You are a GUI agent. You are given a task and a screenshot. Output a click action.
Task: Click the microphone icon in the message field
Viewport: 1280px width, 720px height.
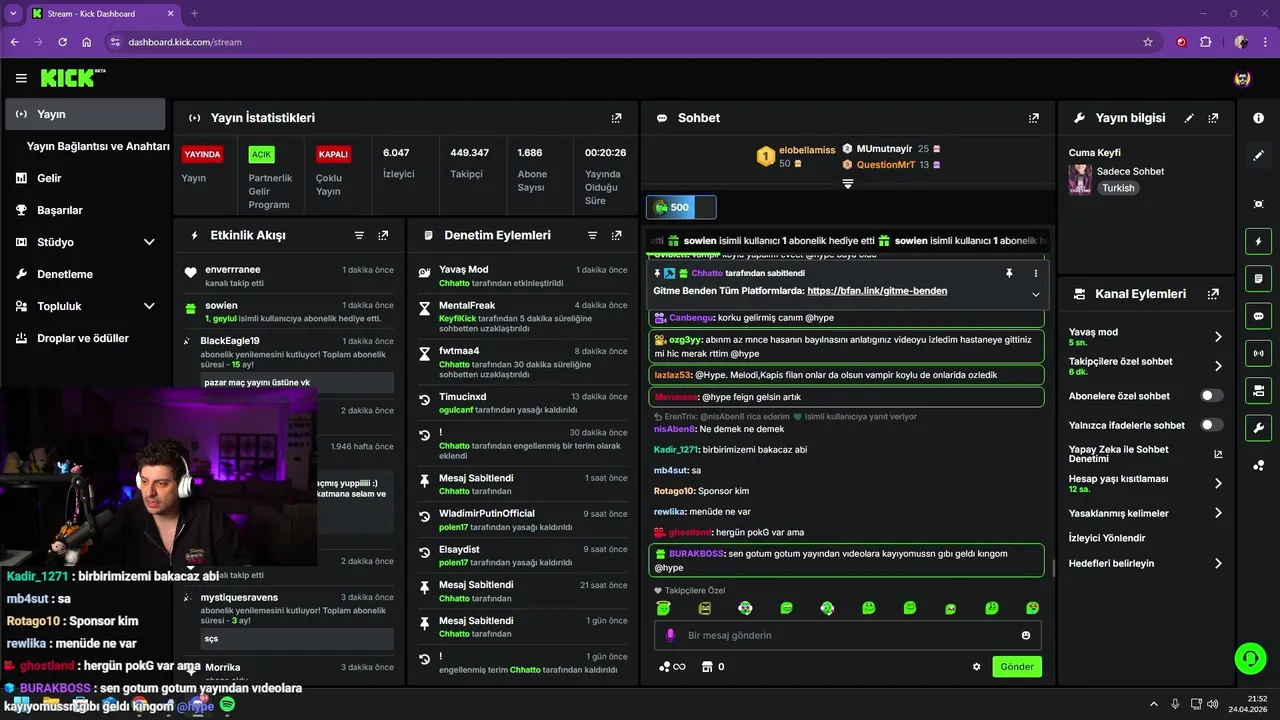(x=670, y=636)
